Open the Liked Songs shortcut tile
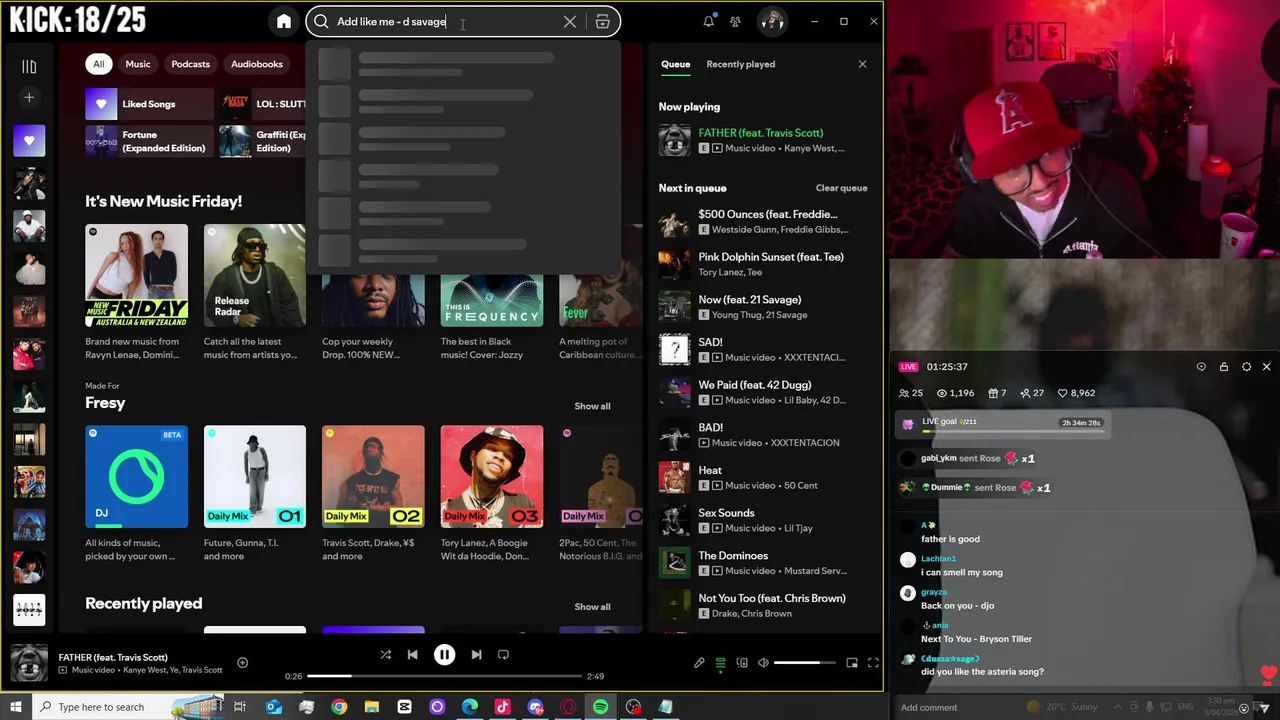This screenshot has height=720, width=1280. click(x=149, y=104)
